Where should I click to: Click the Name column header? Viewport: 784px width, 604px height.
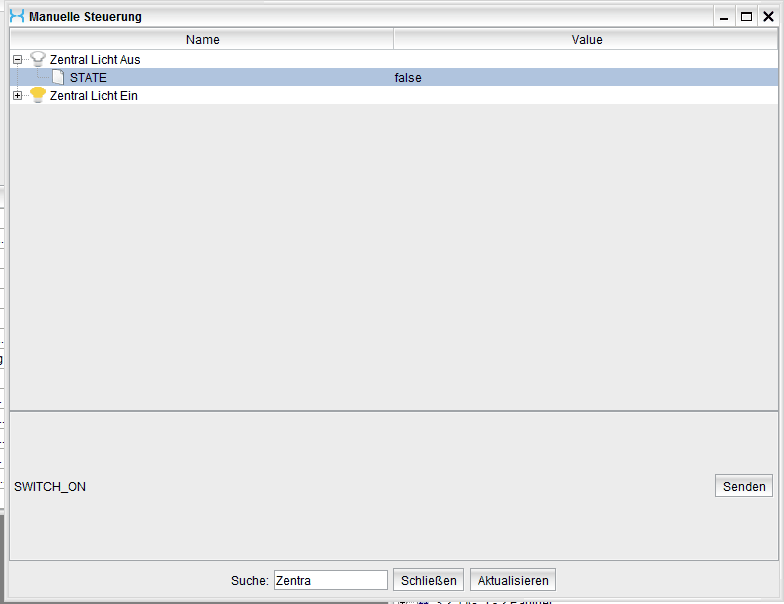202,40
